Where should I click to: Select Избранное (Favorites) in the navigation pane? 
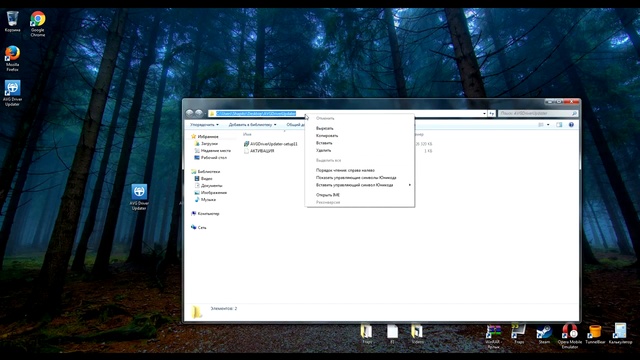coord(204,137)
